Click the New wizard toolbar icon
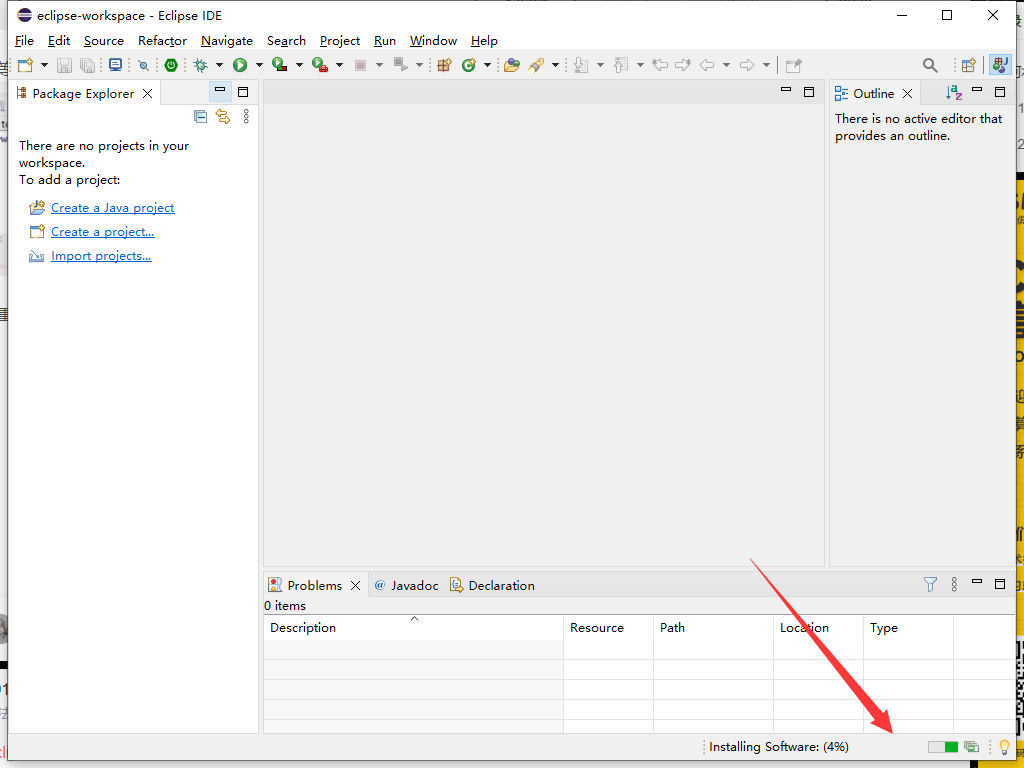 coord(25,65)
